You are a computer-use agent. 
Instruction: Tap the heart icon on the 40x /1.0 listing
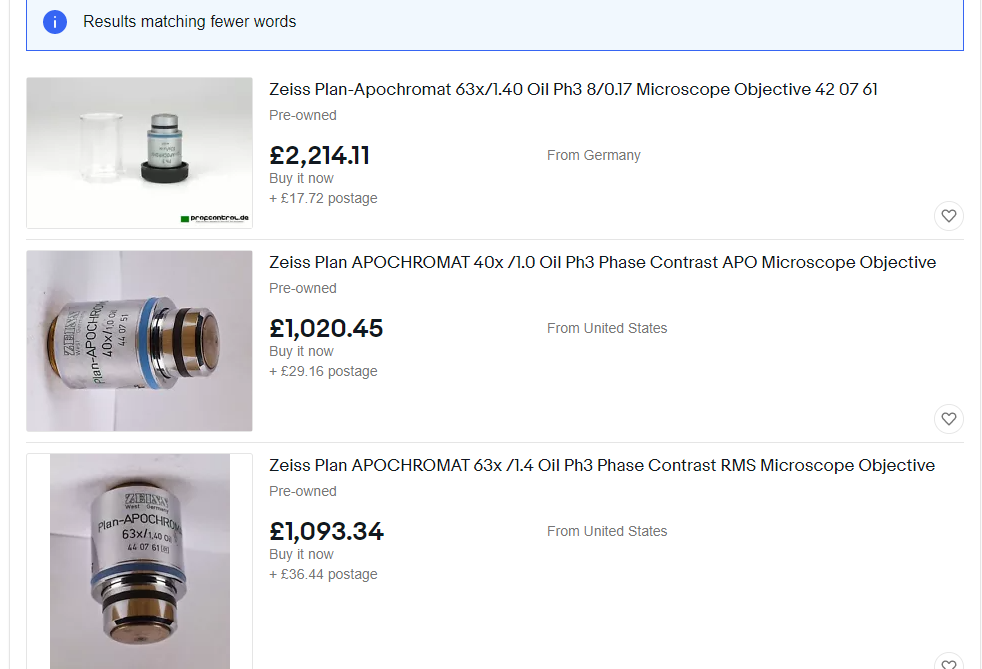click(x=948, y=418)
